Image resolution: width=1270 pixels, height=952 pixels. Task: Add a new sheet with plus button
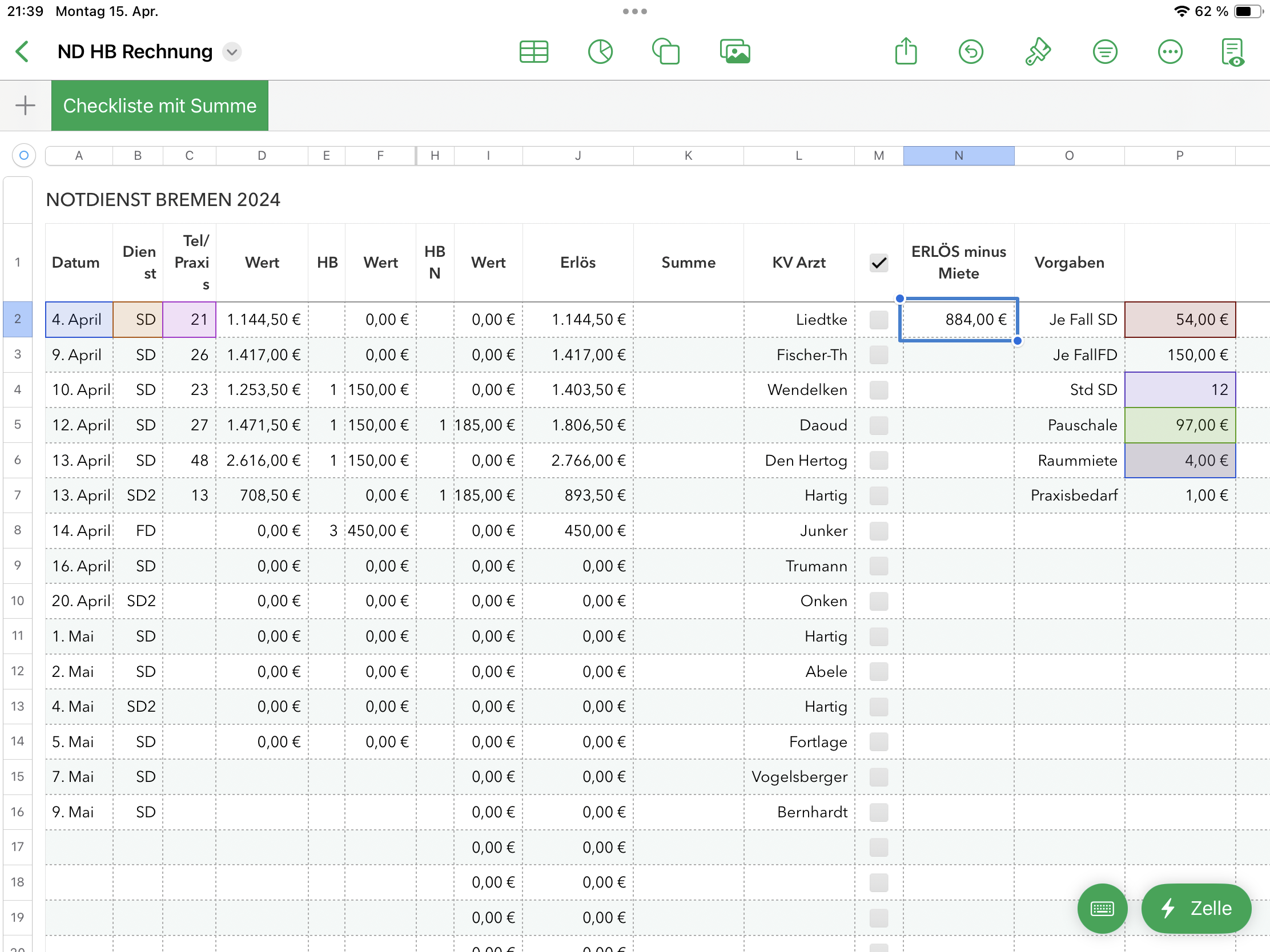[25, 106]
